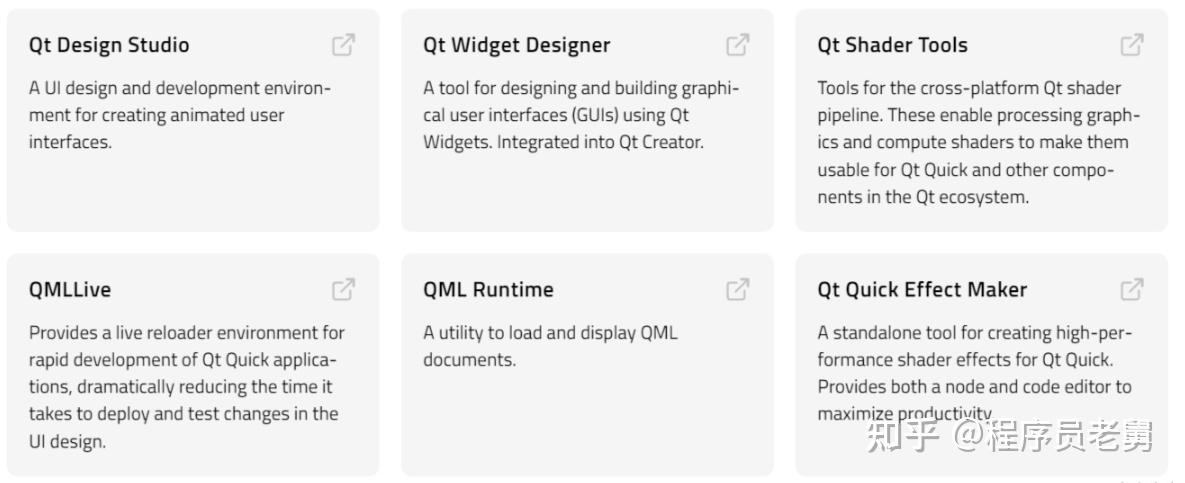
Task: Click the standalone shader effects tool description
Action: pyautogui.click(x=973, y=359)
